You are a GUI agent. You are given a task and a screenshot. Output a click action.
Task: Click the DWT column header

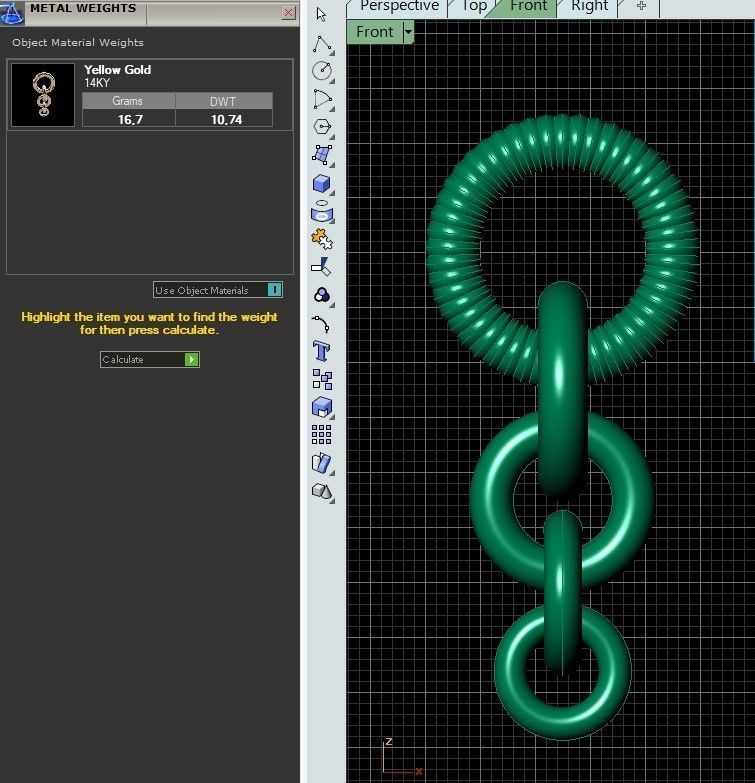pyautogui.click(x=224, y=101)
